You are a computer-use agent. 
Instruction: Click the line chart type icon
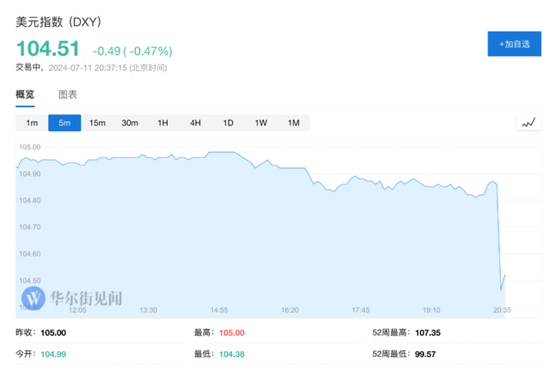point(528,123)
